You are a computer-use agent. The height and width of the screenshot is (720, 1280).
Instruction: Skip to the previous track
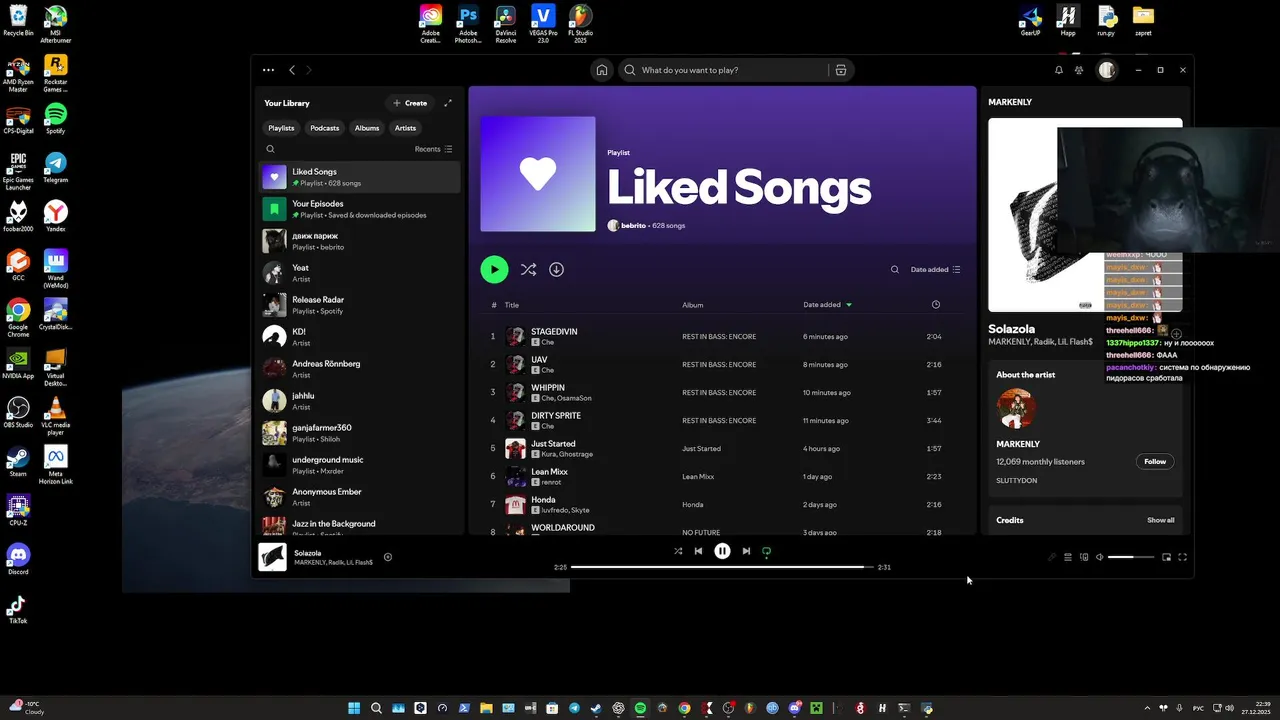(698, 551)
